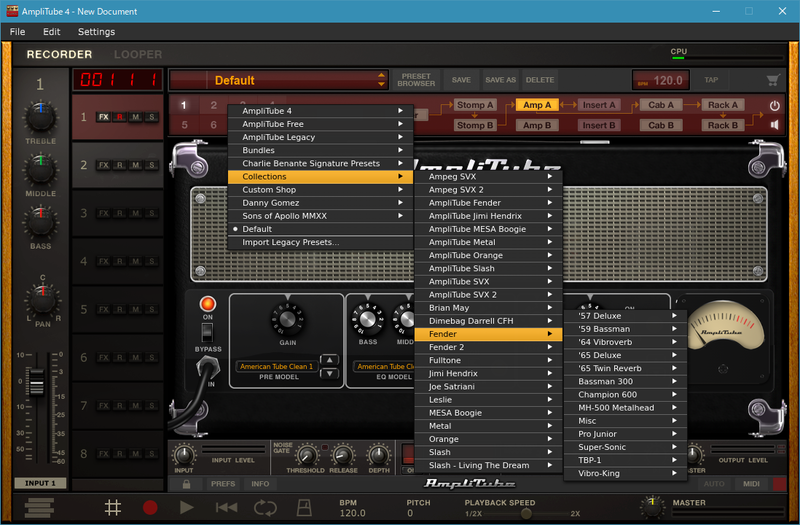Click the 120.0 BPM tempo display

pyautogui.click(x=661, y=80)
